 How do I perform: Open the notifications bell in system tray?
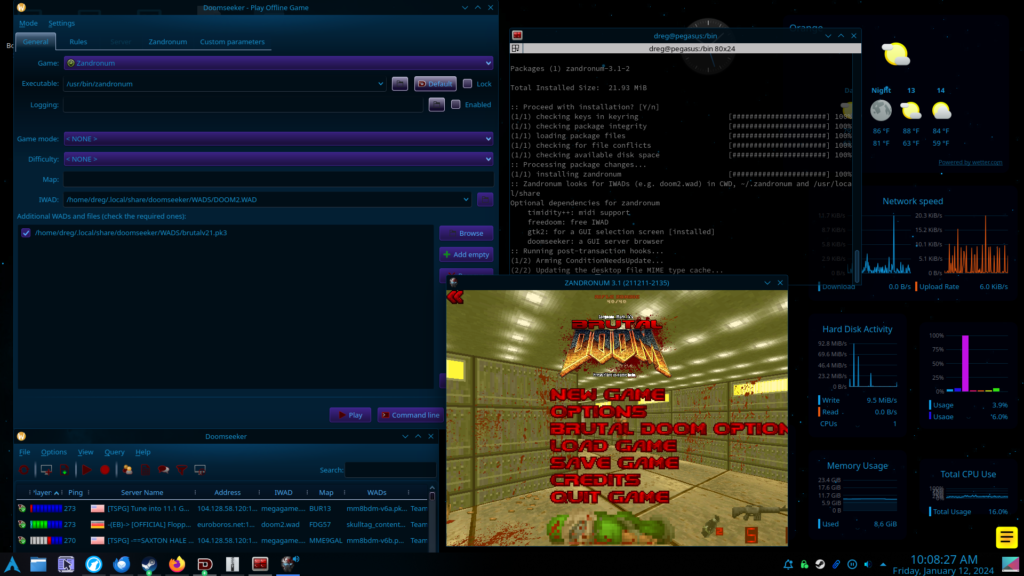pyautogui.click(x=788, y=564)
